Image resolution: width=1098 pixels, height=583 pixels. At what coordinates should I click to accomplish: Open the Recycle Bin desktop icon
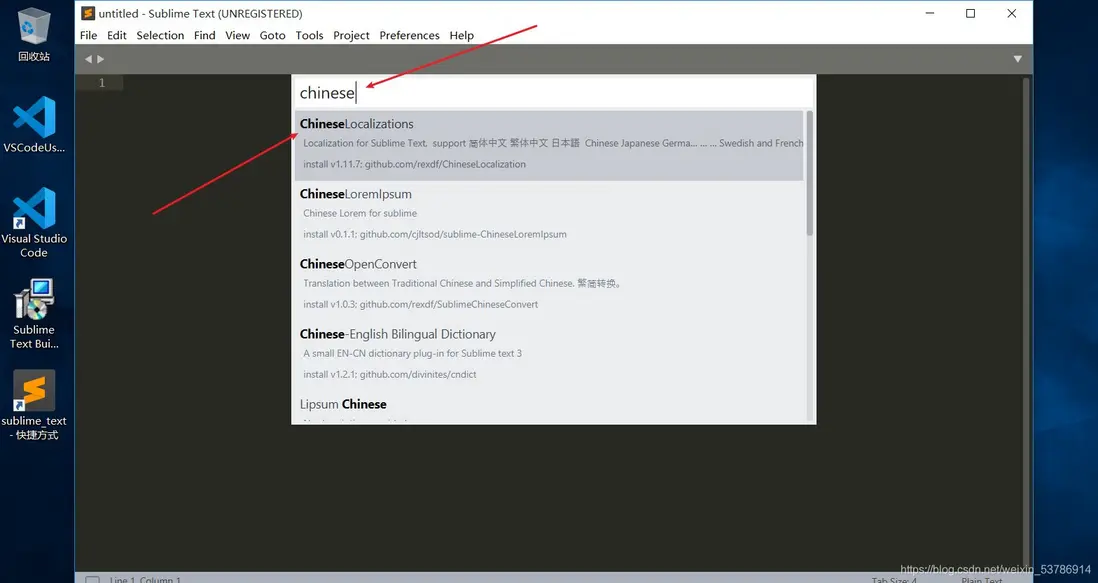tap(34, 35)
